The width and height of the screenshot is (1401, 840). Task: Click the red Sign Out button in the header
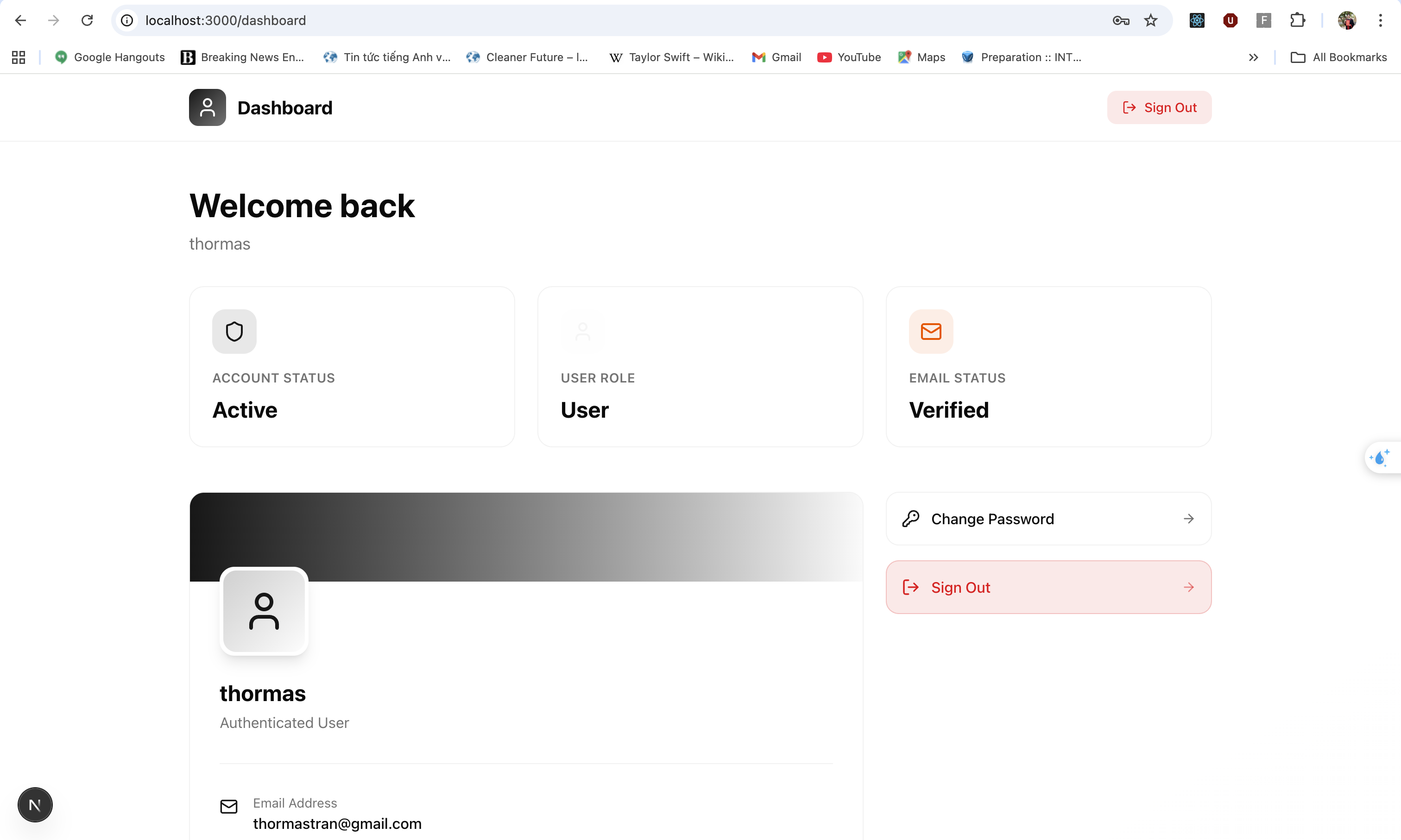pyautogui.click(x=1159, y=107)
